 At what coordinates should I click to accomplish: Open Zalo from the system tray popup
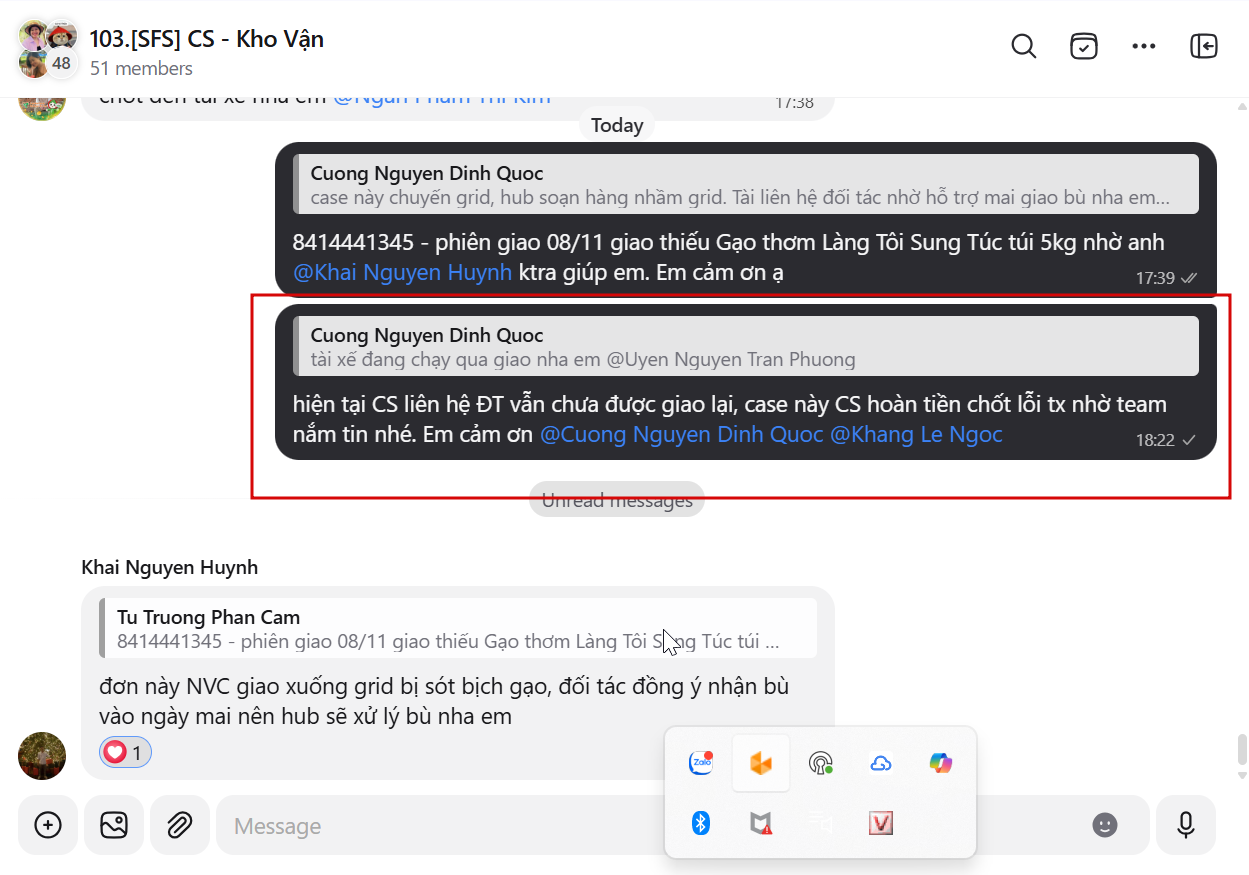[x=701, y=763]
